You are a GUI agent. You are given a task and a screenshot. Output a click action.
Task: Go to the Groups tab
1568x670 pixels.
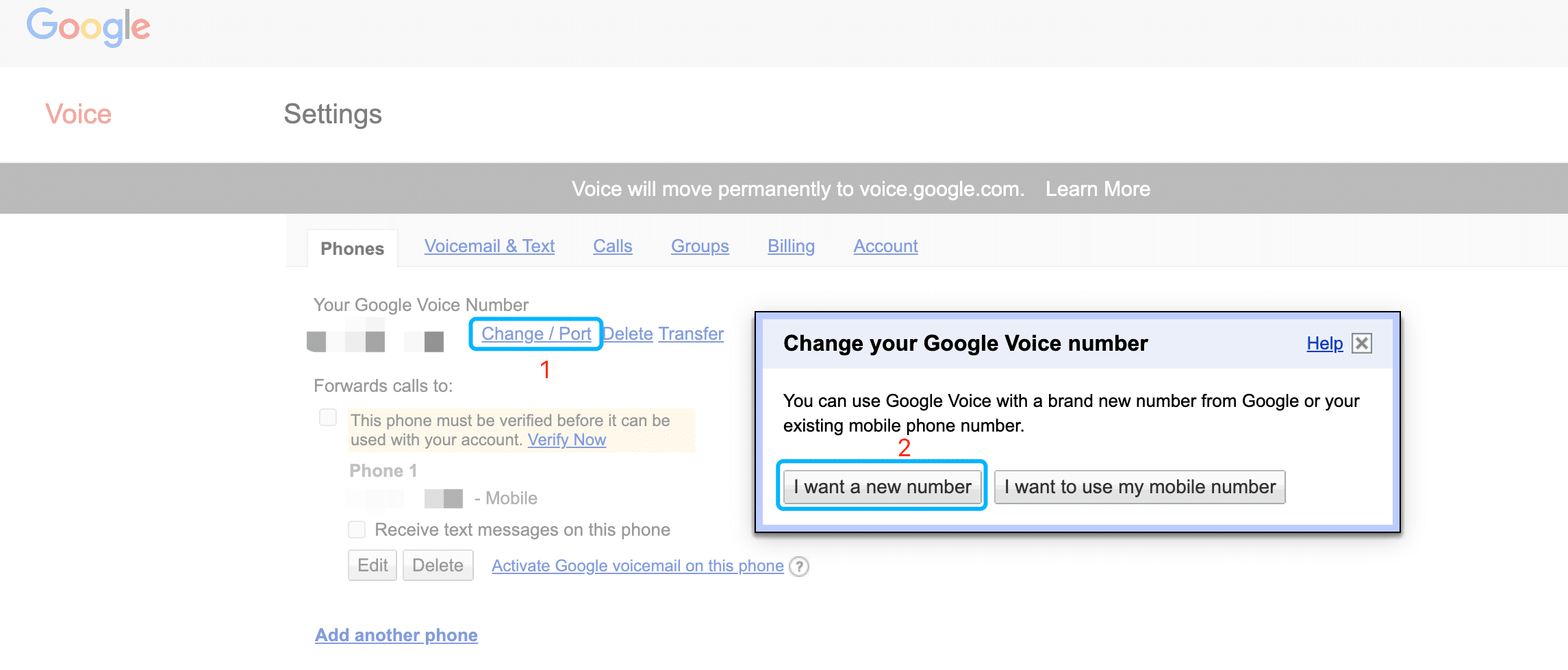[x=700, y=246]
